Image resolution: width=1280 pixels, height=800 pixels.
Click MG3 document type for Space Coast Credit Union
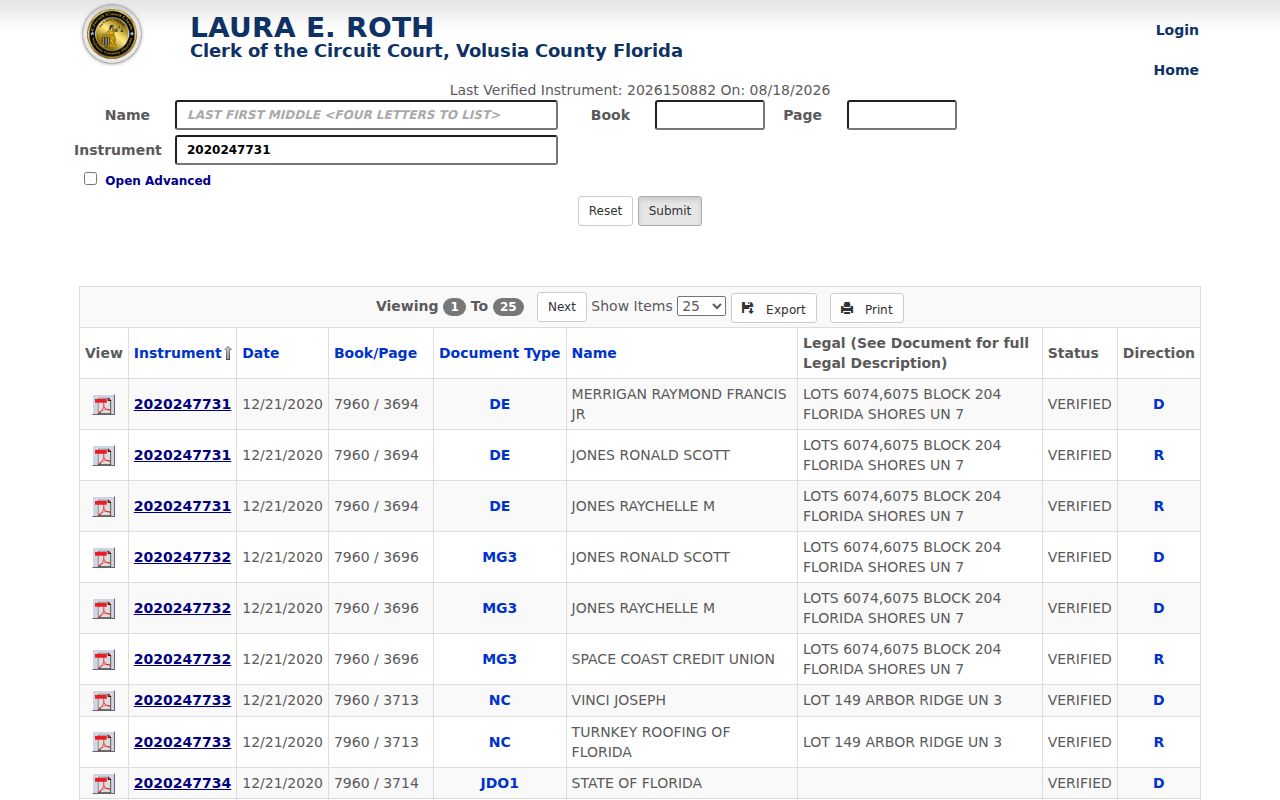500,659
